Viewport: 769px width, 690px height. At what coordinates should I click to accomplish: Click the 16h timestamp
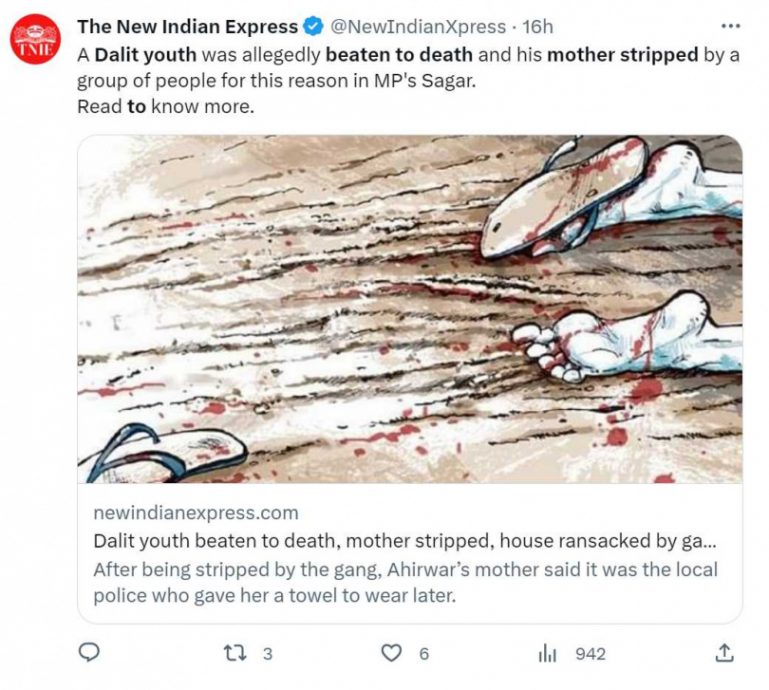click(x=538, y=27)
